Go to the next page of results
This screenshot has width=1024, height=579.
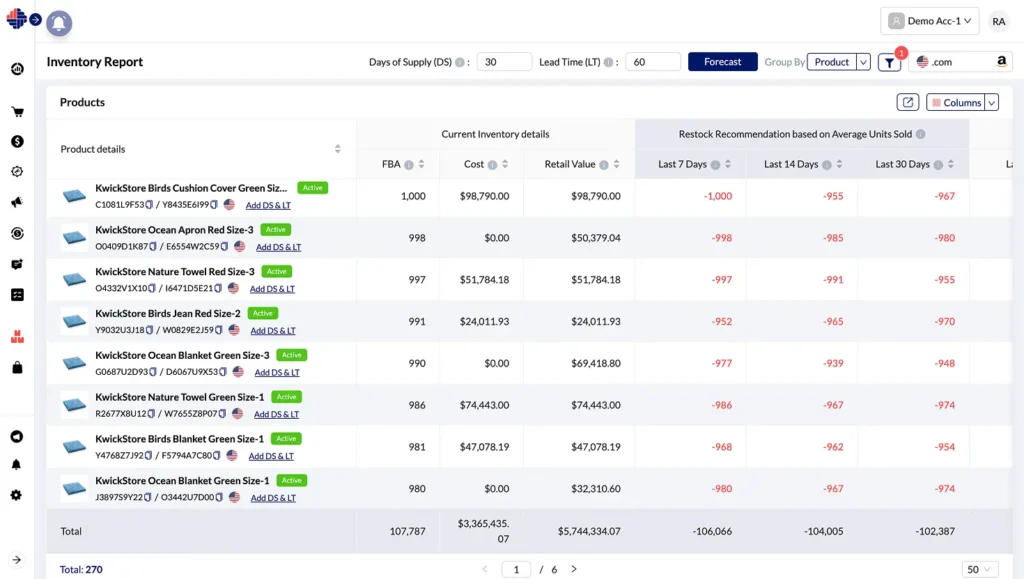[574, 569]
